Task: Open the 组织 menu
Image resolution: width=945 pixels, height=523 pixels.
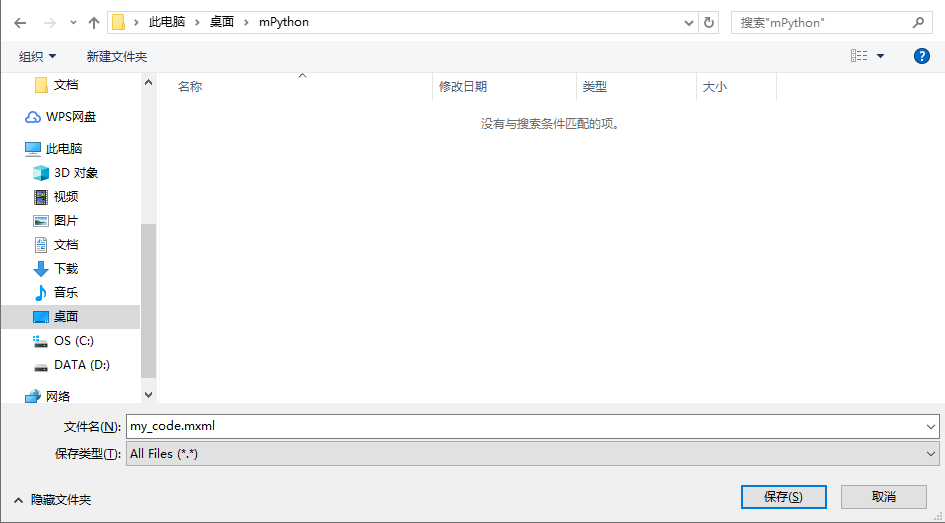Action: 37,57
